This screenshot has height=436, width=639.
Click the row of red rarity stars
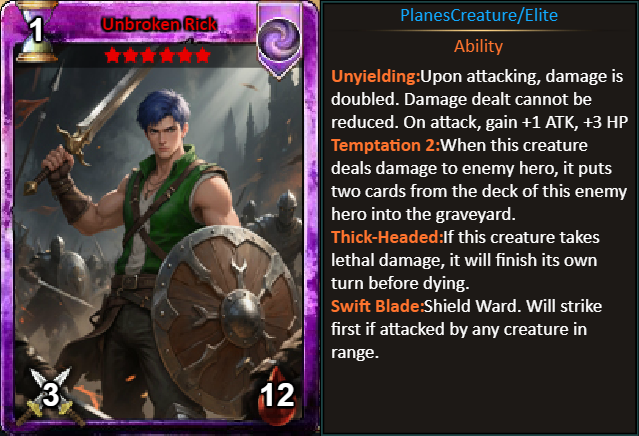[x=157, y=55]
